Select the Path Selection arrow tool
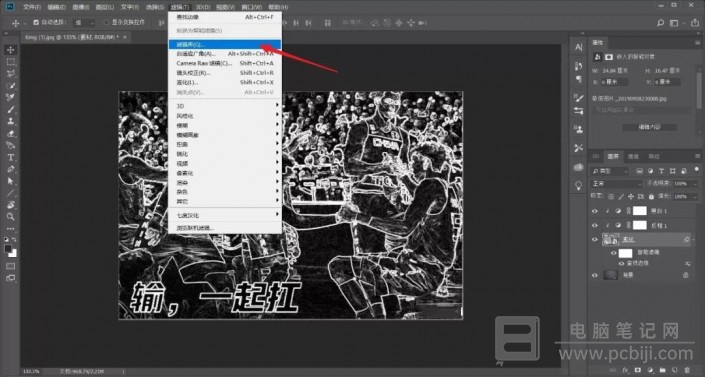 11,181
